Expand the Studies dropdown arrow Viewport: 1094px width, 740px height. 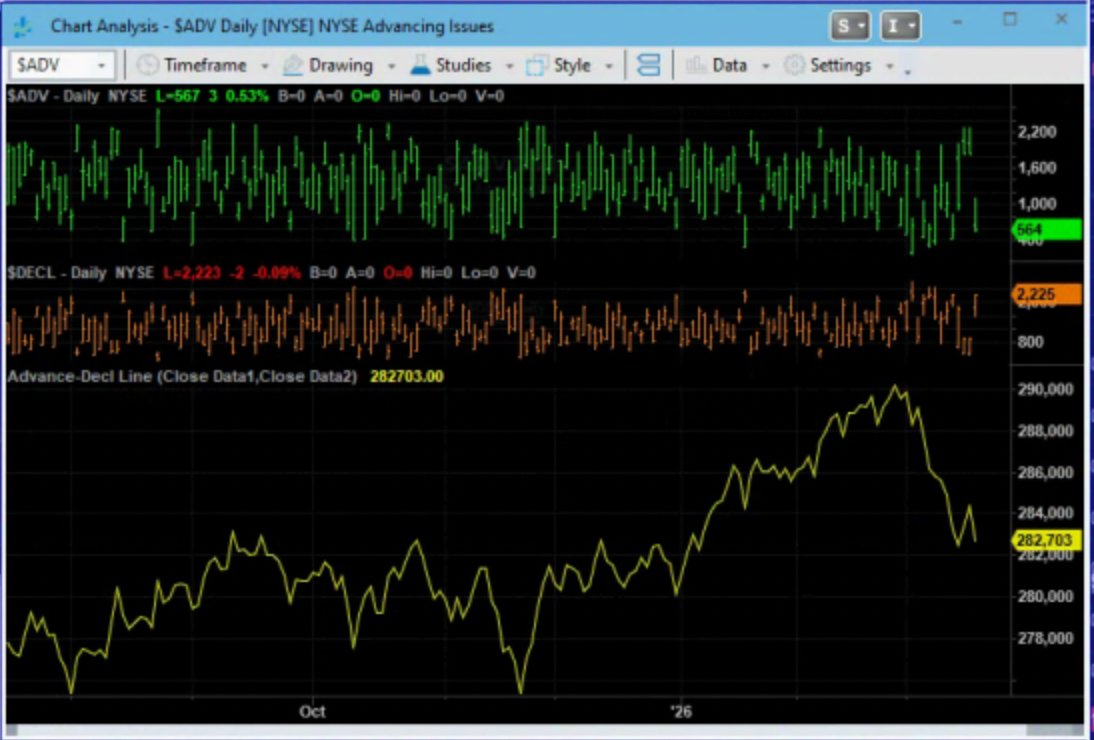(509, 67)
